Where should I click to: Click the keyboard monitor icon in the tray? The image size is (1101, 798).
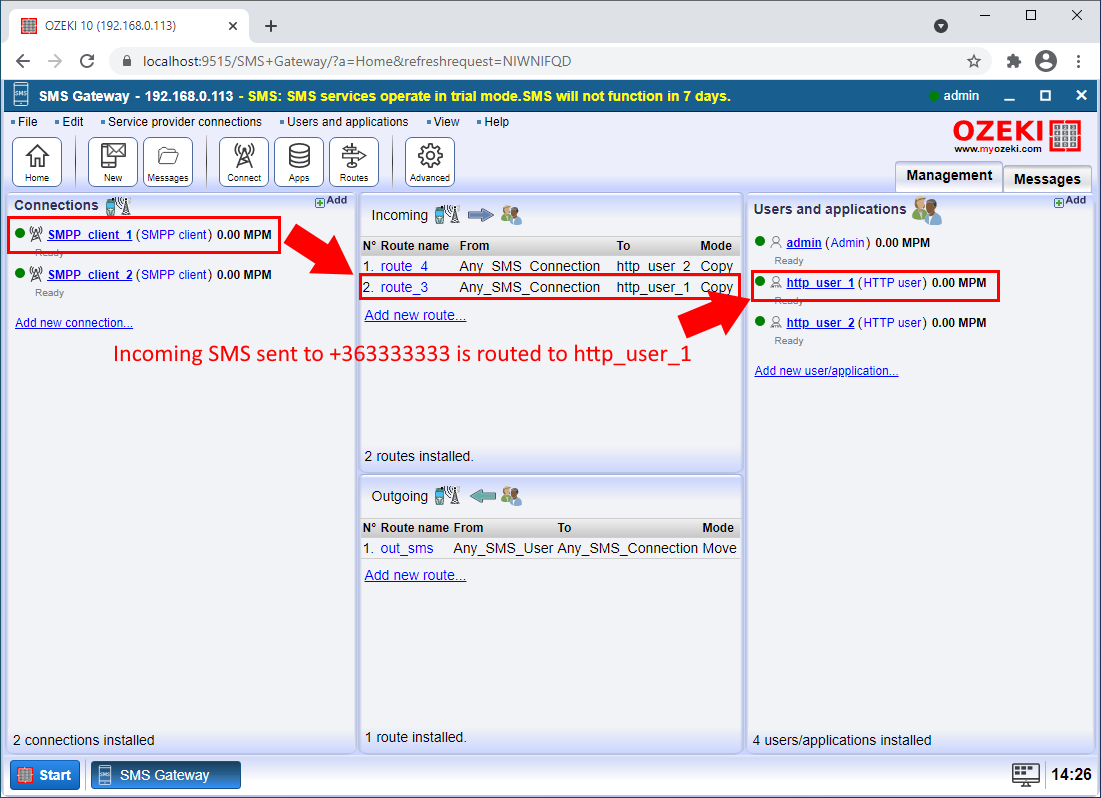pyautogui.click(x=1025, y=774)
